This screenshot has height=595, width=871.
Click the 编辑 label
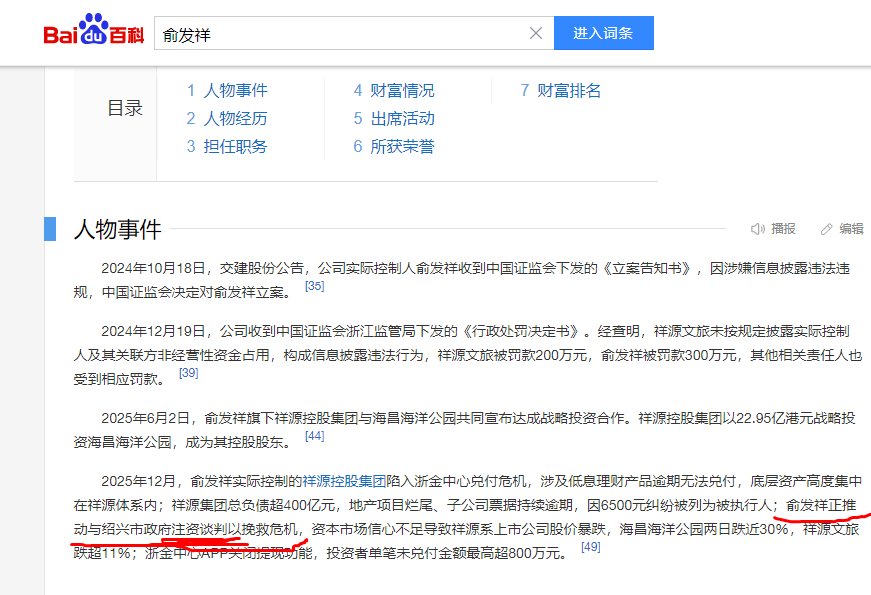[x=851, y=229]
